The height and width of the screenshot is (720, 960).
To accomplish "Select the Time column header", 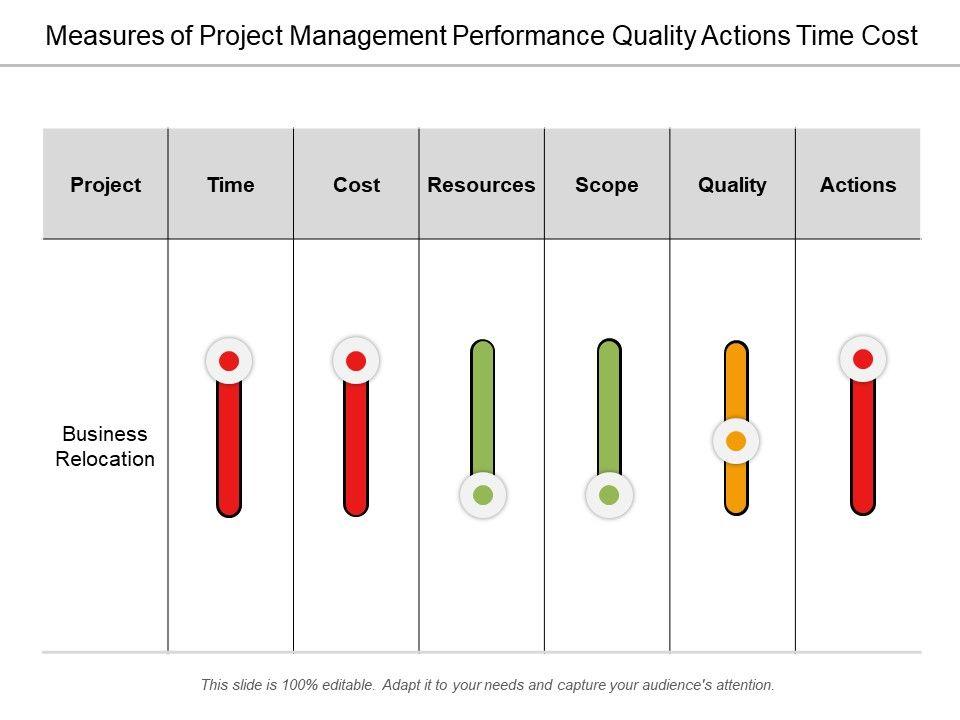I will click(x=231, y=185).
